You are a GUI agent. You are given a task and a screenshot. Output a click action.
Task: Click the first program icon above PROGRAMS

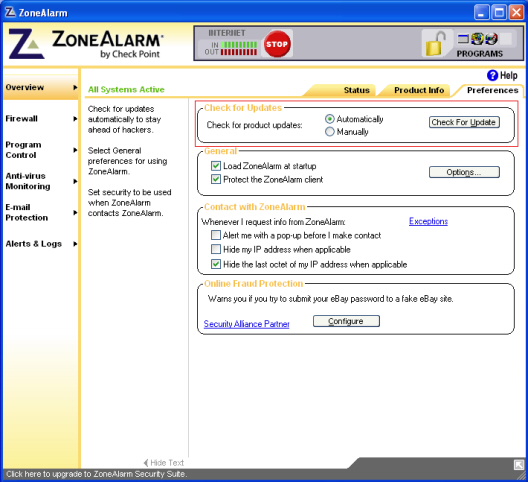(x=463, y=39)
